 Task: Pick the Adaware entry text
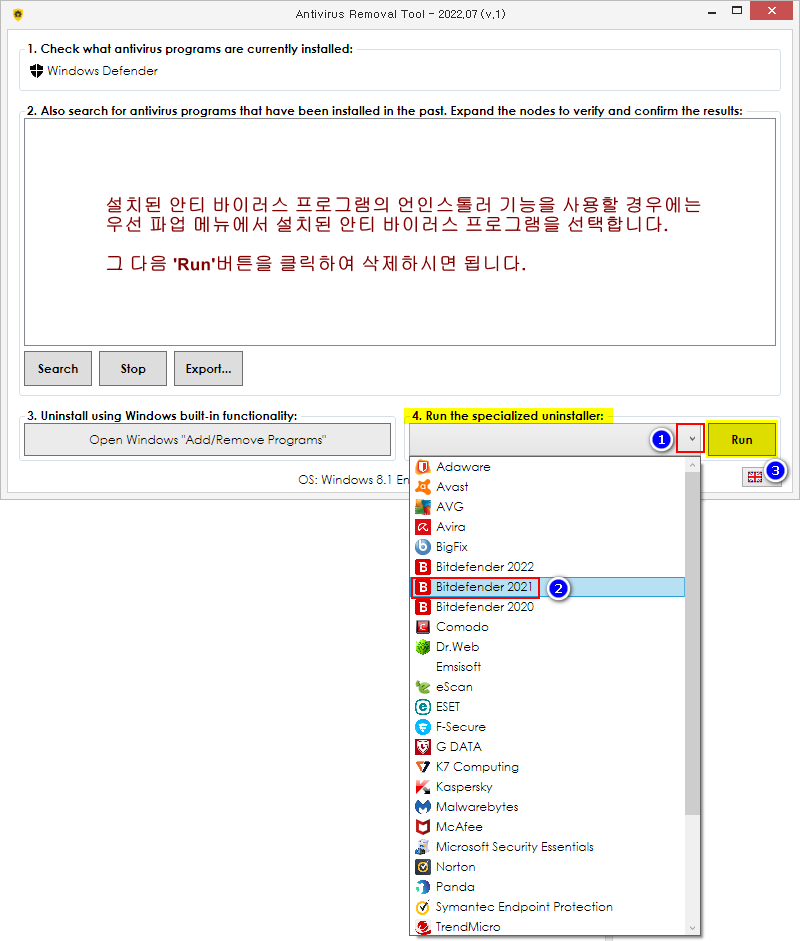(463, 467)
